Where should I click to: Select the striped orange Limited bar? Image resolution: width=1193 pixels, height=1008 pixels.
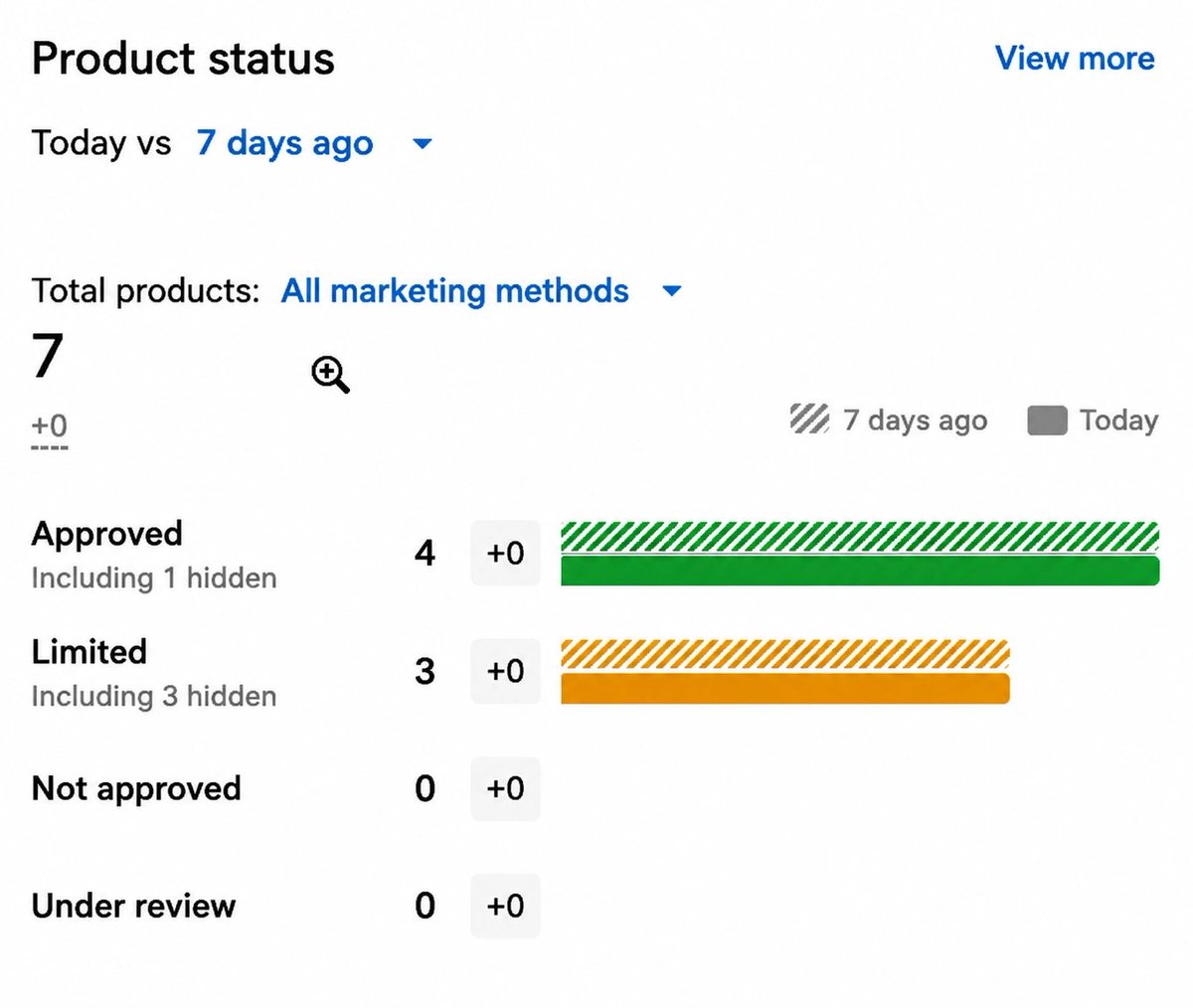(x=785, y=654)
